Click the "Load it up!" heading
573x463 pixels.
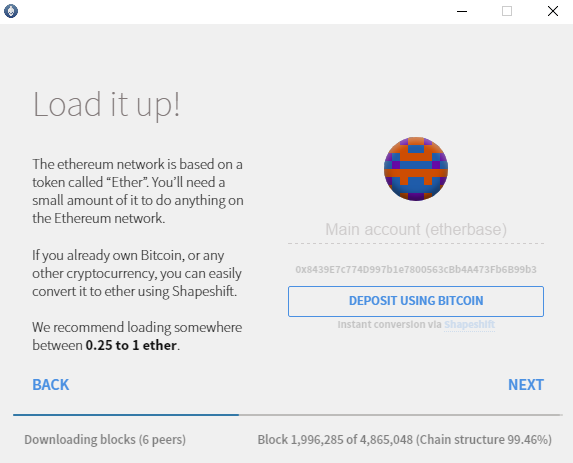(x=106, y=105)
